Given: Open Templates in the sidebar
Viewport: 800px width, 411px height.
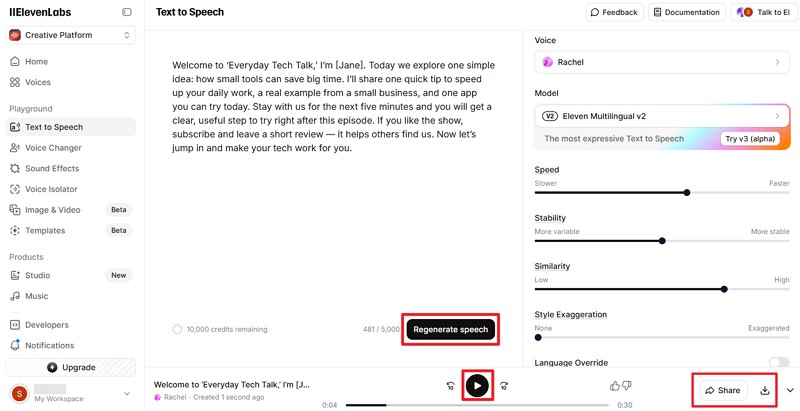Looking at the screenshot, I should [x=71, y=230].
